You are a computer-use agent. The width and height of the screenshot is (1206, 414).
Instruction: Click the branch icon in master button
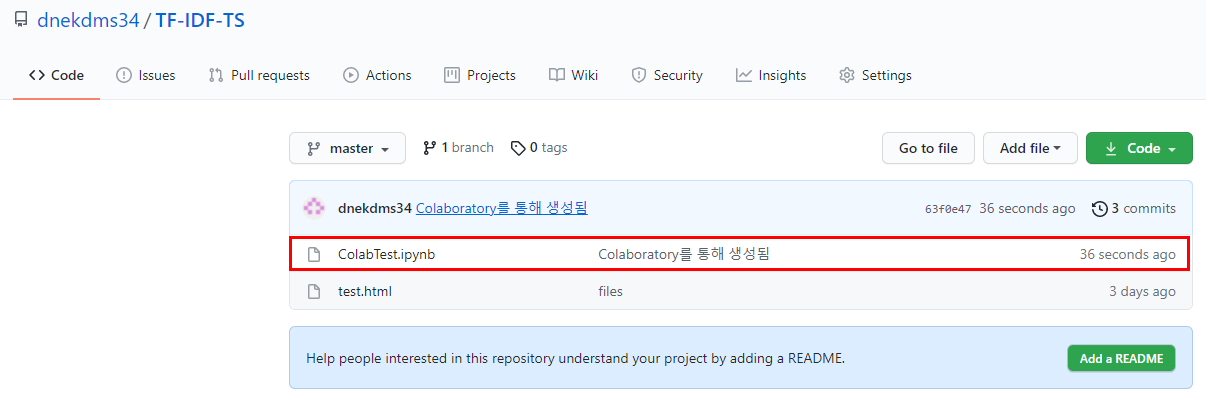pyautogui.click(x=312, y=148)
